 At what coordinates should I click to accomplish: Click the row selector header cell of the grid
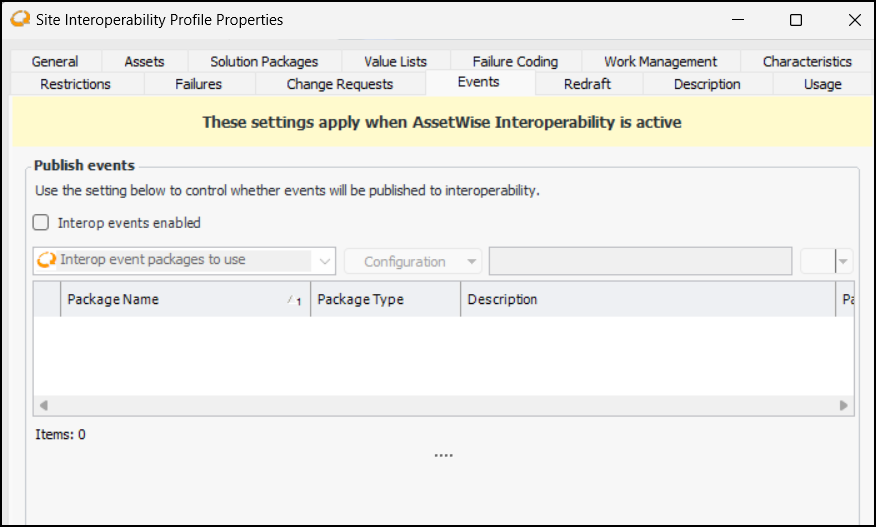tap(47, 300)
